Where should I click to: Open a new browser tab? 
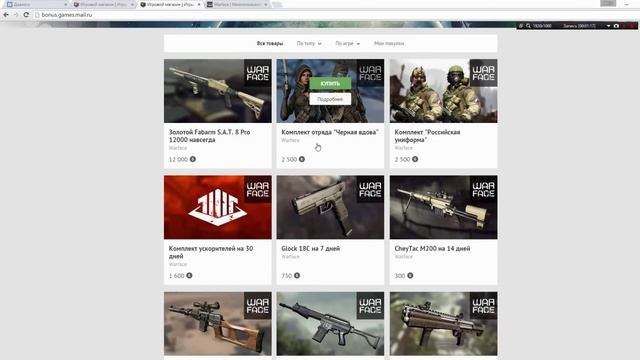click(277, 4)
